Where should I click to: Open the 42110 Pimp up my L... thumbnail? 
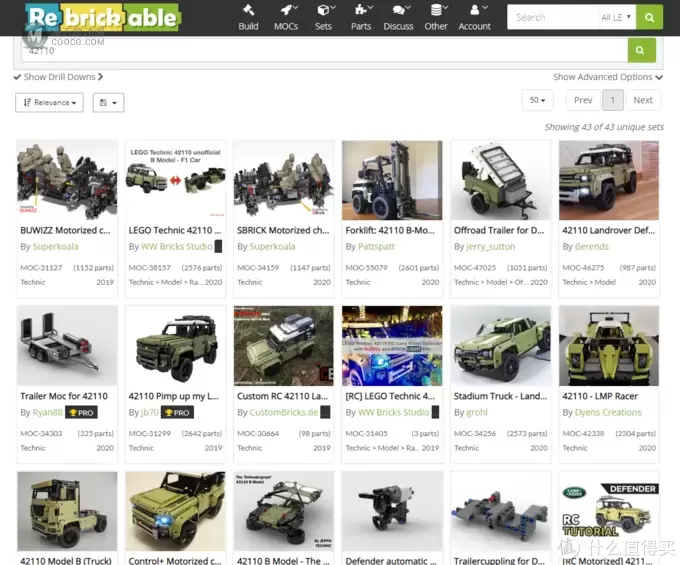point(175,346)
